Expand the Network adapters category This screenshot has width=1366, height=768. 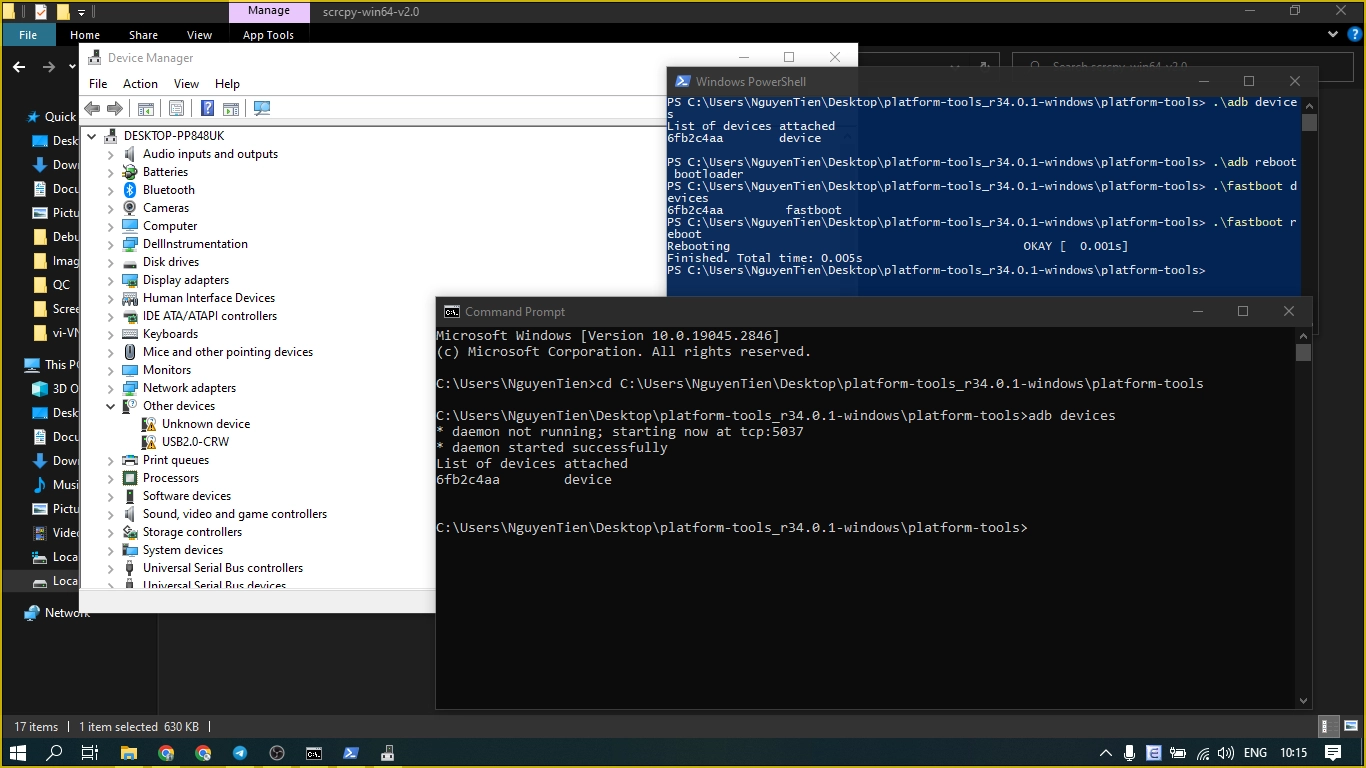[x=111, y=388]
